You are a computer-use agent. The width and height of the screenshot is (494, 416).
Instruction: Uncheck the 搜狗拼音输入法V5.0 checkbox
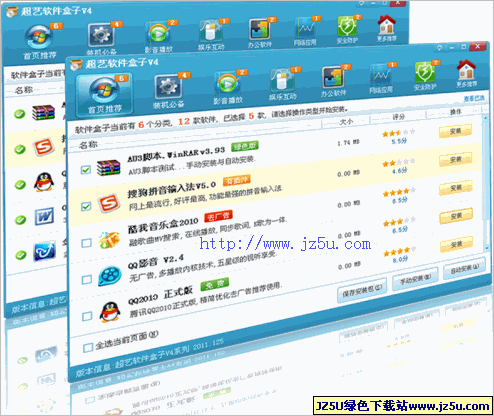(86, 206)
